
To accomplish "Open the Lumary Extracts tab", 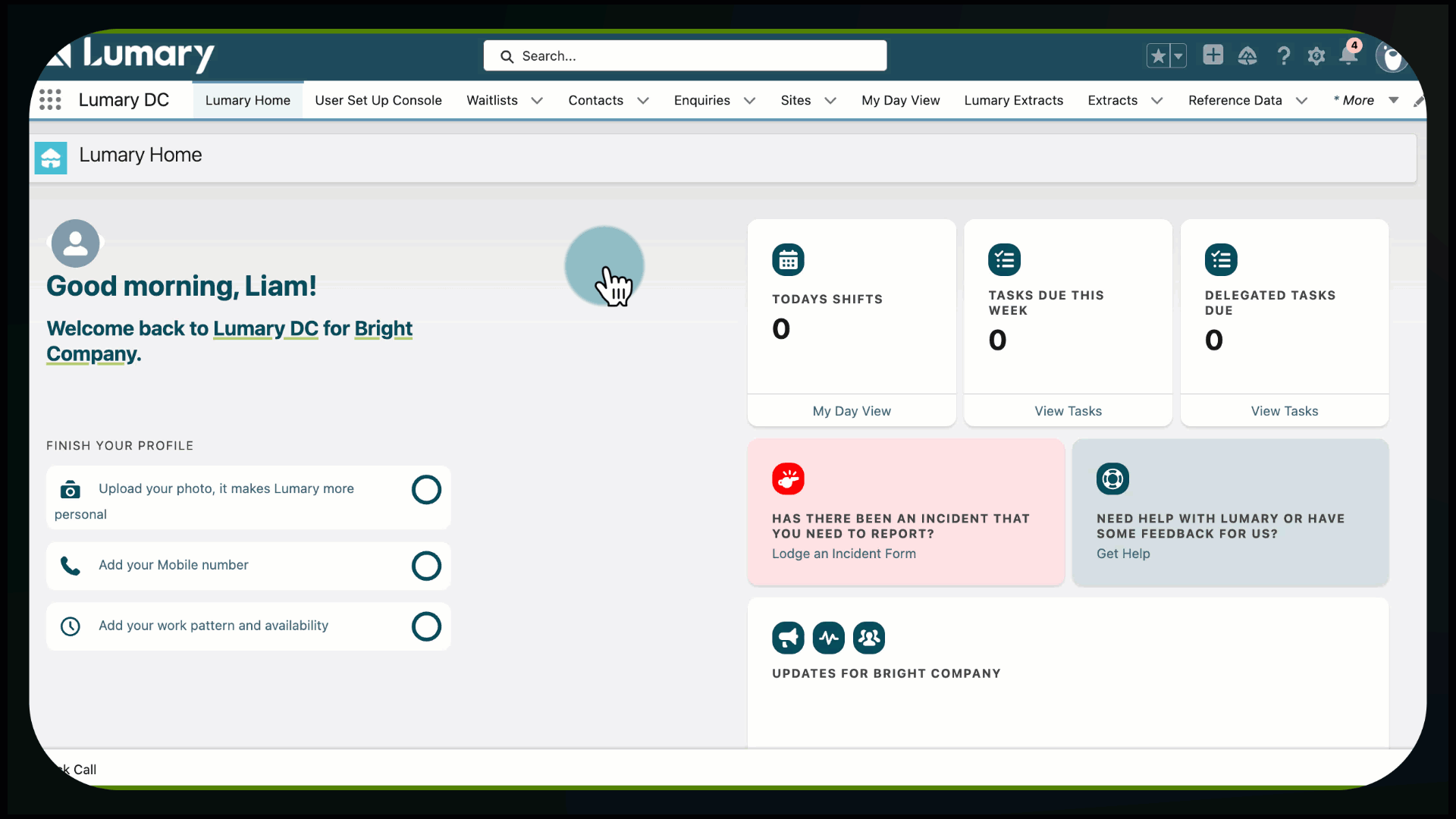I will click(x=1013, y=100).
